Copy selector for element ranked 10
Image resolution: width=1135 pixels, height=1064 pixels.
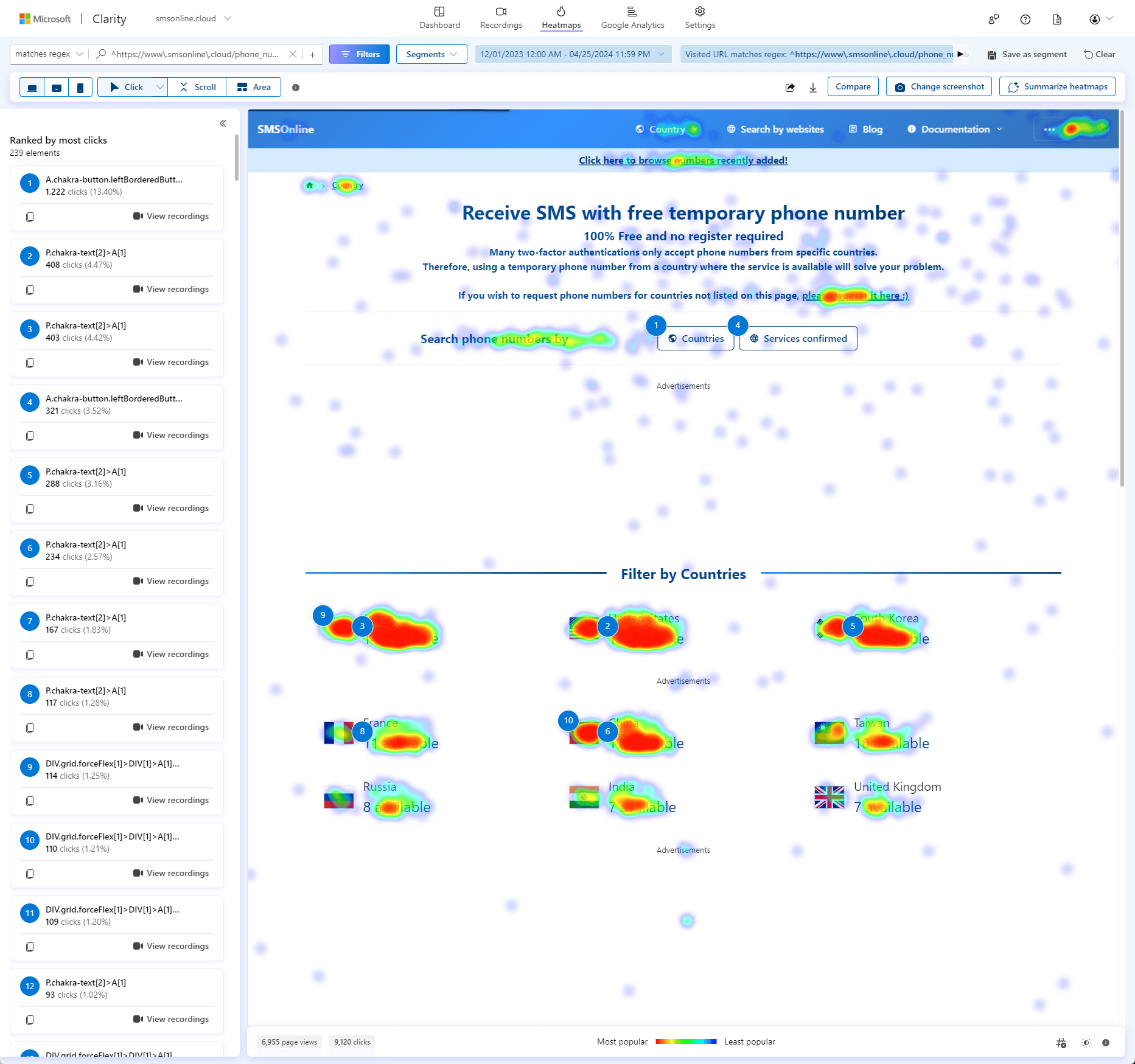coord(30,874)
